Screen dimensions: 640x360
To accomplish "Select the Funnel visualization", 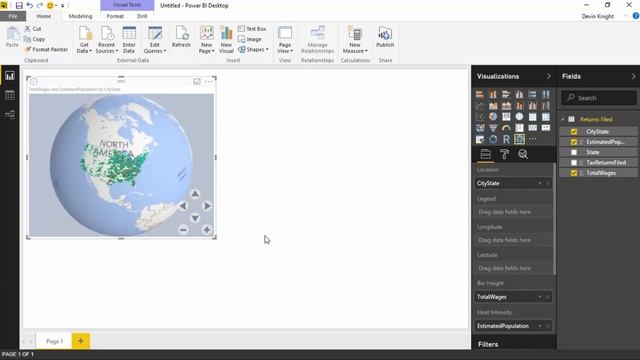I will [493, 128].
